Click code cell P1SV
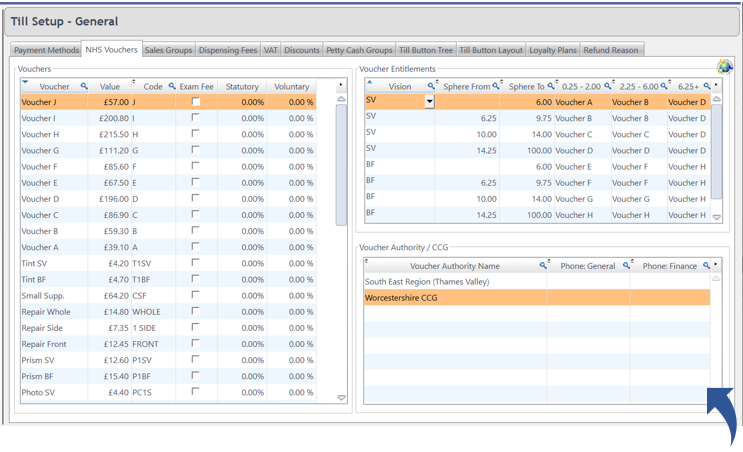 [x=153, y=360]
